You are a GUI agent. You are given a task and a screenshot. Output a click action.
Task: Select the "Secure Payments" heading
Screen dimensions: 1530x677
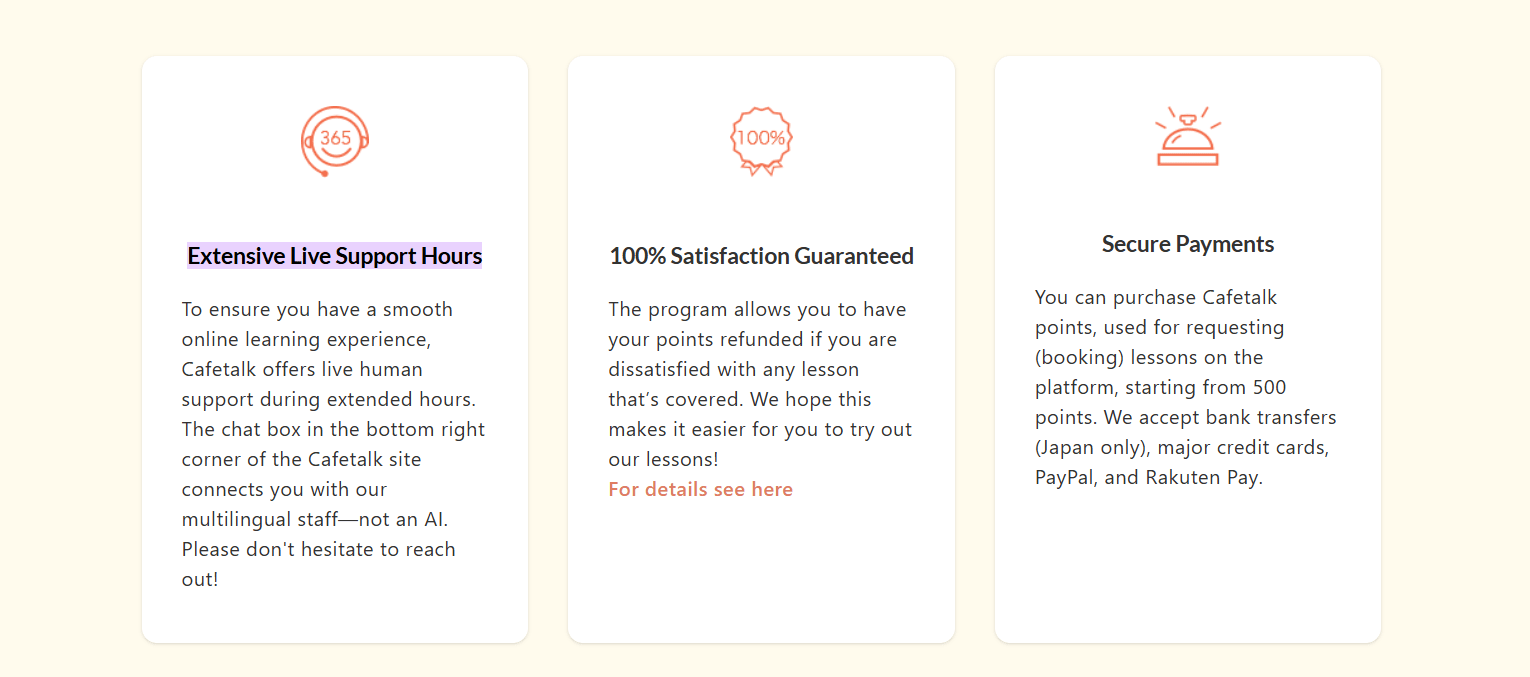[x=1187, y=244]
